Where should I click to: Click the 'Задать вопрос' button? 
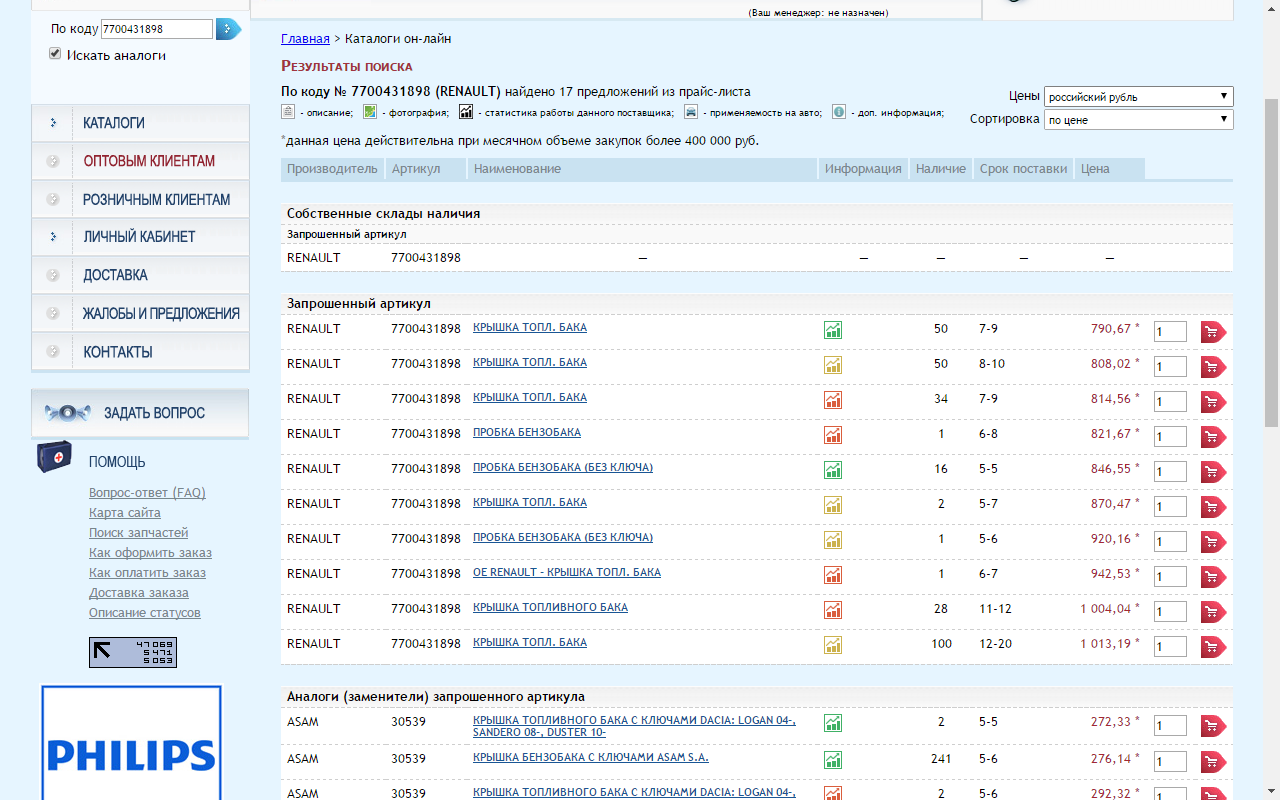click(x=140, y=413)
